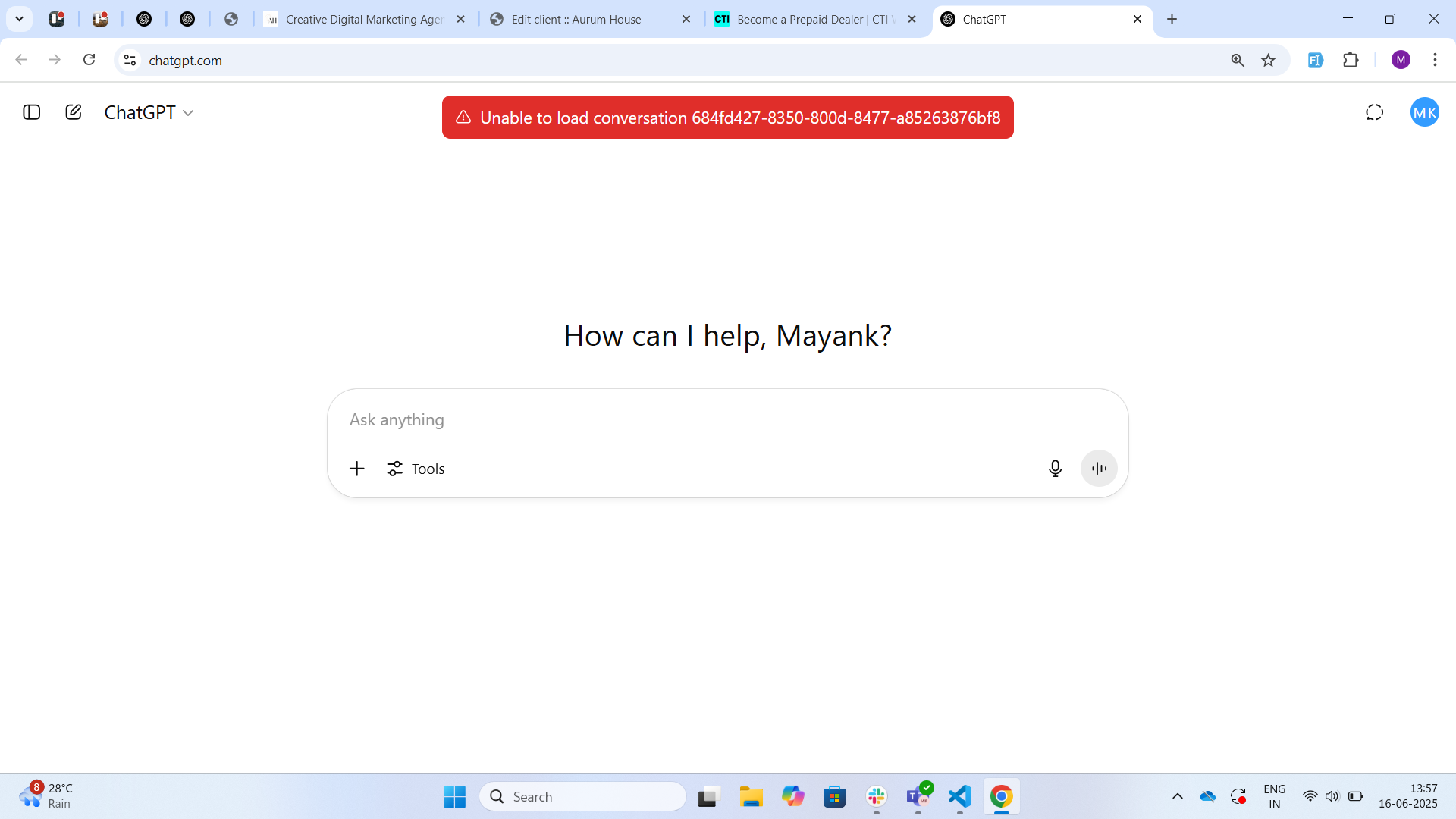Show hidden system tray icons

pos(1177,796)
